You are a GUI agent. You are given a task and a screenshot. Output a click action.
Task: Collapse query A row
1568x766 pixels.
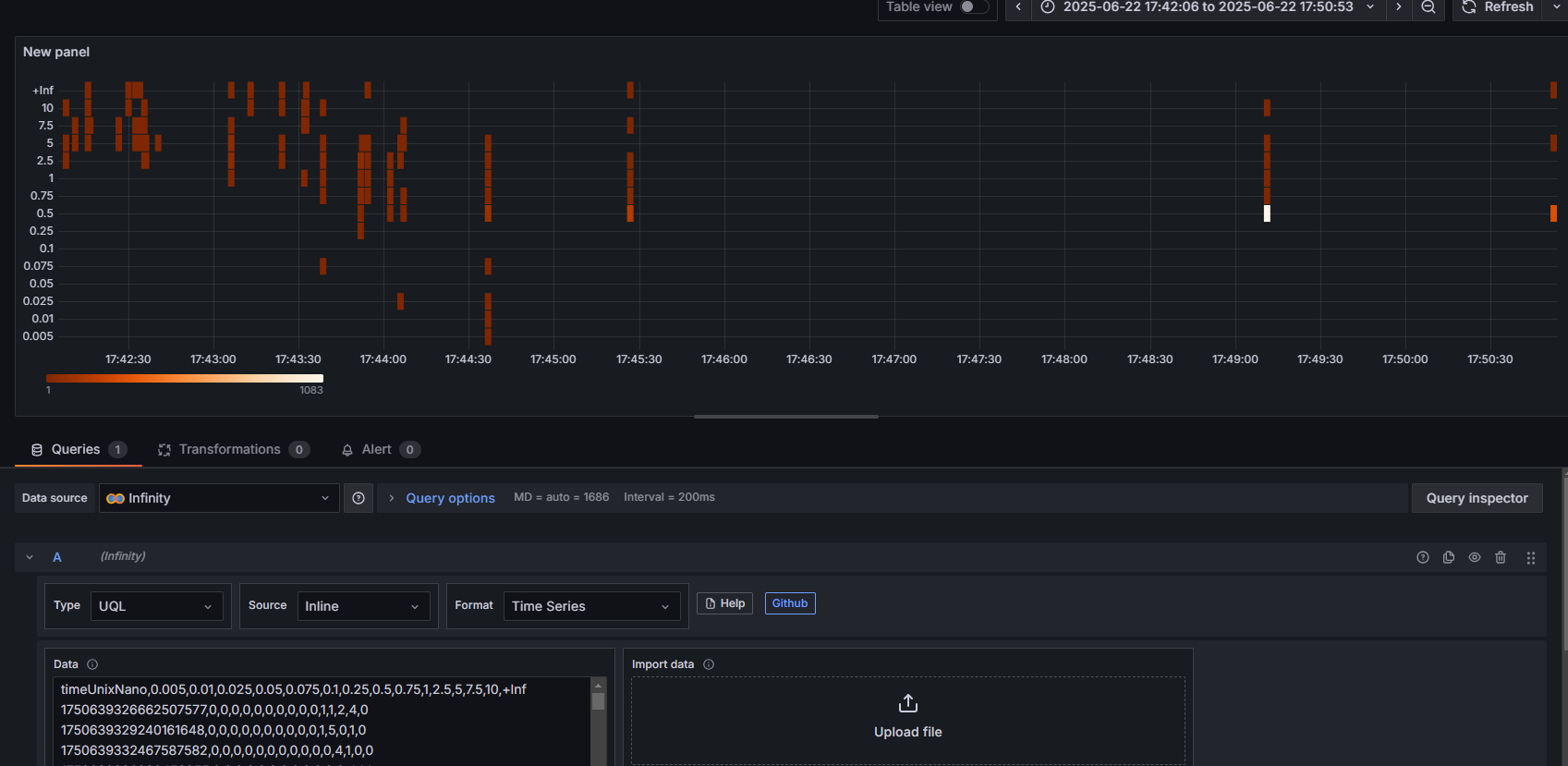point(30,557)
